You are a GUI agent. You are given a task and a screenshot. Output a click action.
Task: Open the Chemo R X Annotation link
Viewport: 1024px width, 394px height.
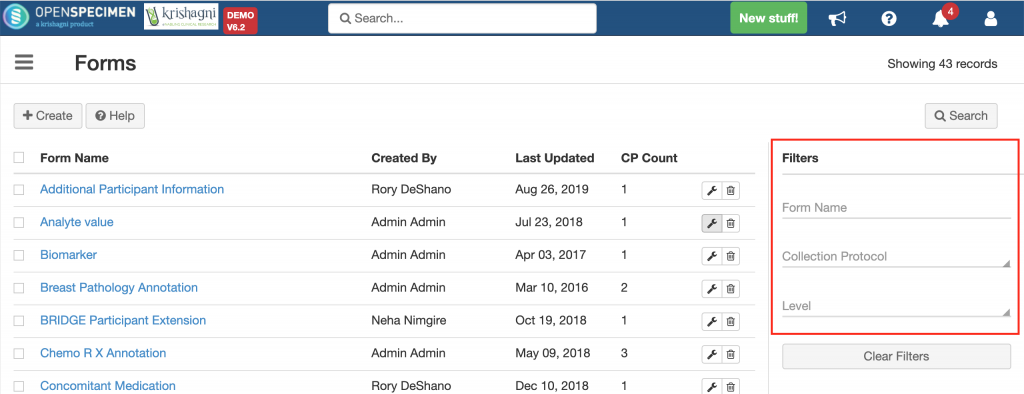point(103,353)
